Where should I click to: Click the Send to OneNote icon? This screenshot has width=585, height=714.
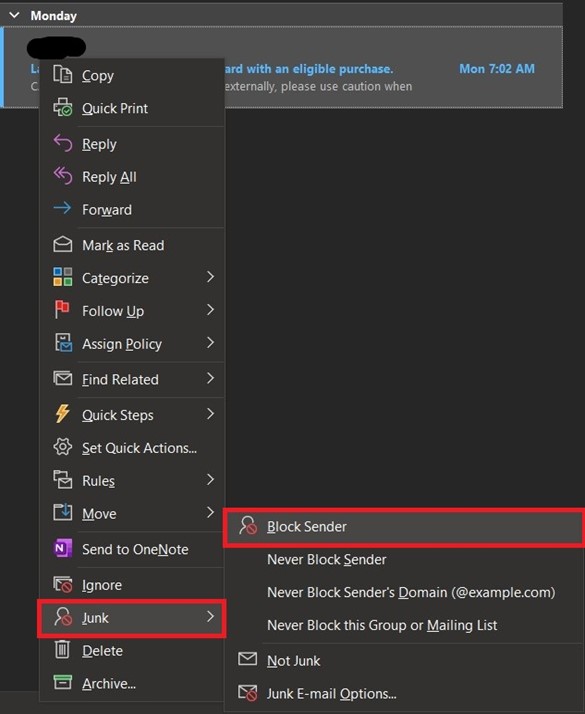(x=62, y=548)
